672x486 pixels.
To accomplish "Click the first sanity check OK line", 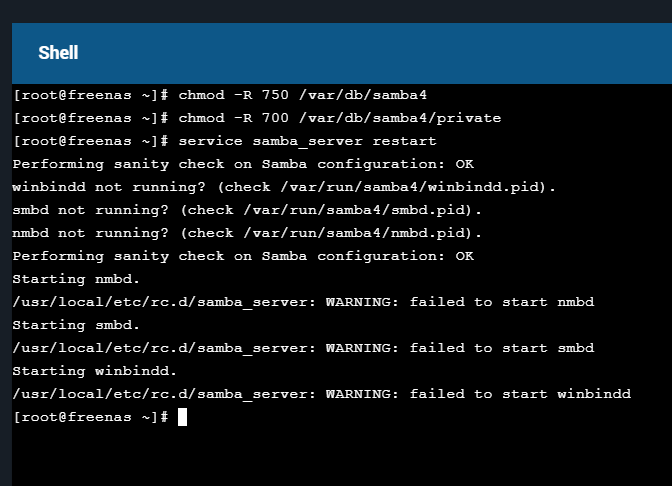I will tap(243, 164).
